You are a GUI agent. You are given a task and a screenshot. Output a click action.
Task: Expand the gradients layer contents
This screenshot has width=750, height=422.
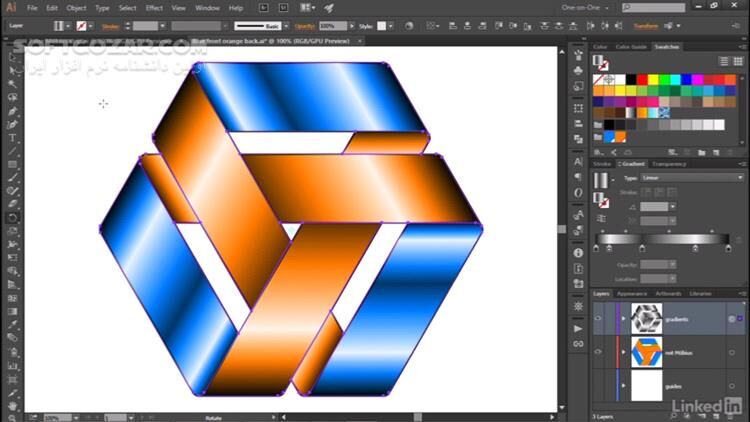(x=623, y=318)
